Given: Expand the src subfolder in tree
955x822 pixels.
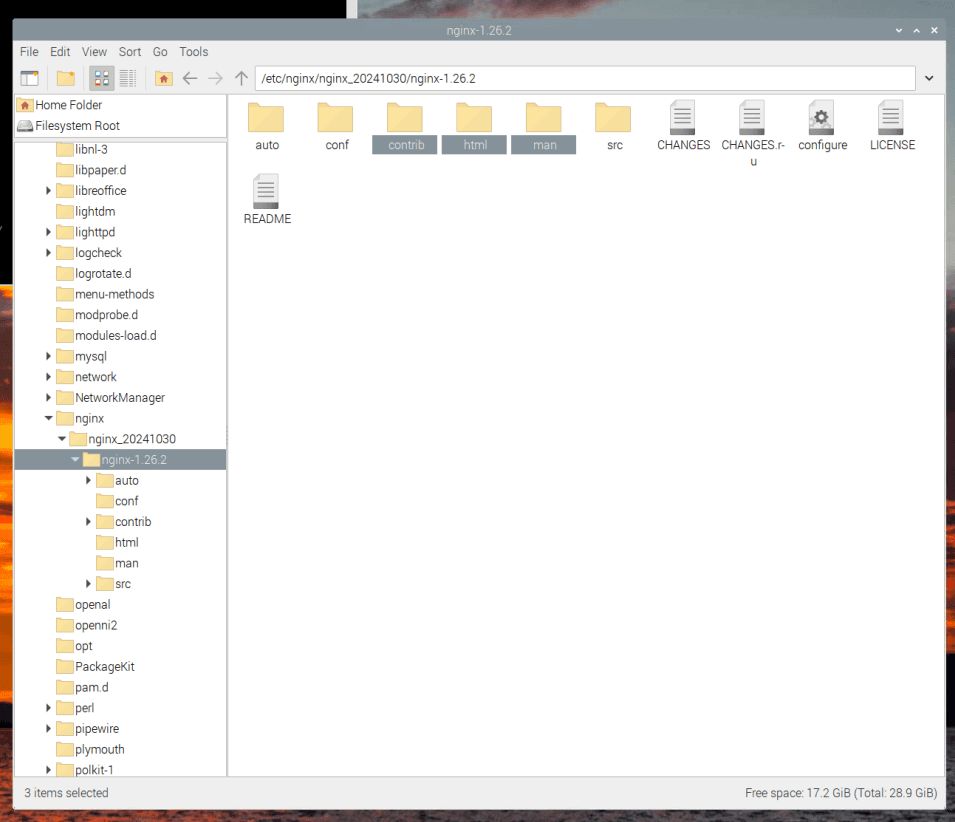Looking at the screenshot, I should click(88, 584).
